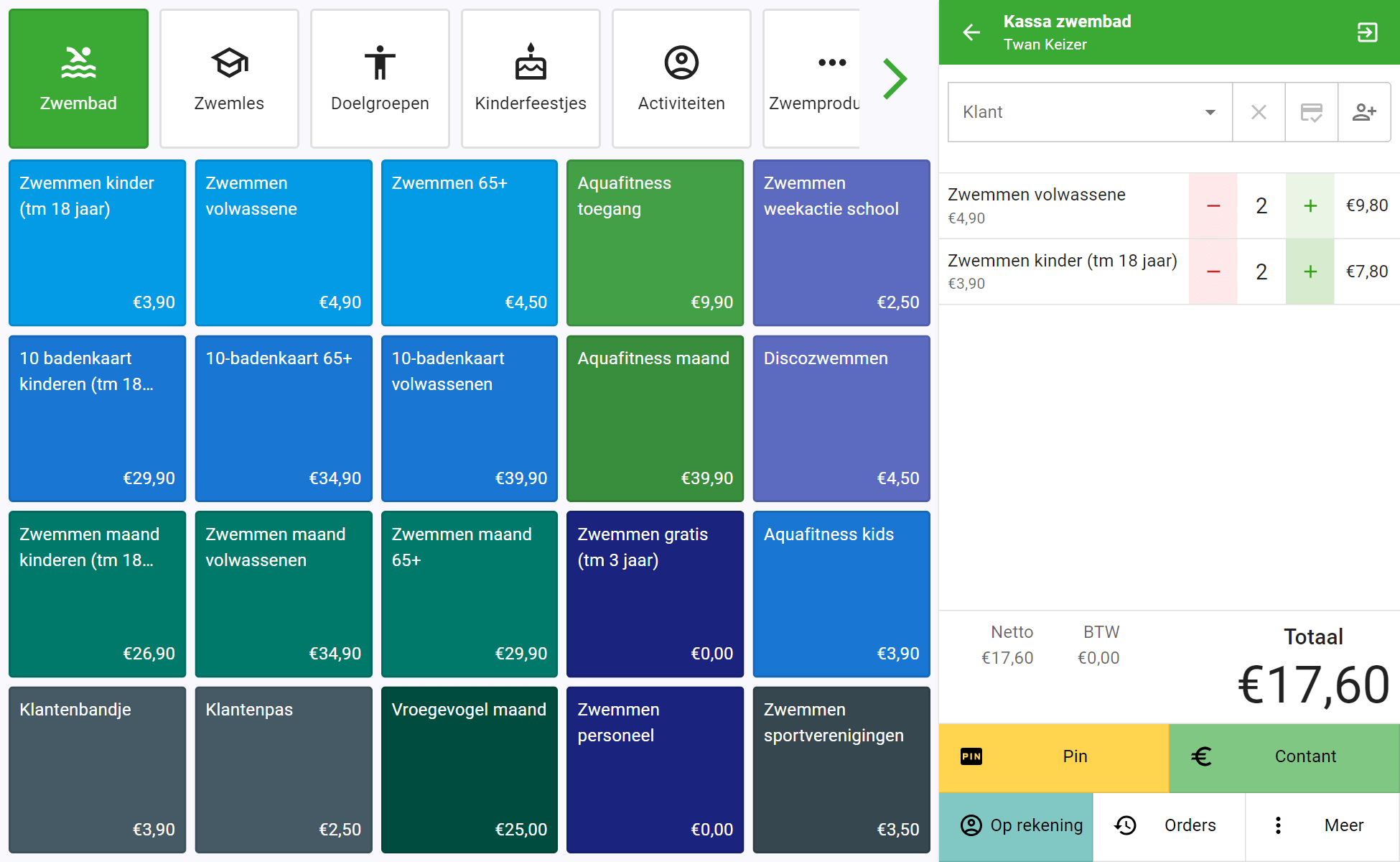
Task: Increase Zwemmen kinder quantity
Action: 1310,272
